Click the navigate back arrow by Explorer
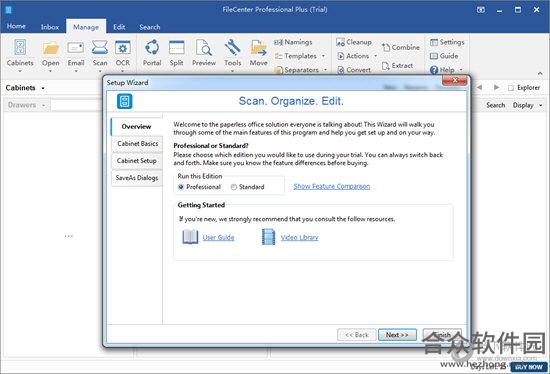The height and width of the screenshot is (374, 550). click(479, 87)
